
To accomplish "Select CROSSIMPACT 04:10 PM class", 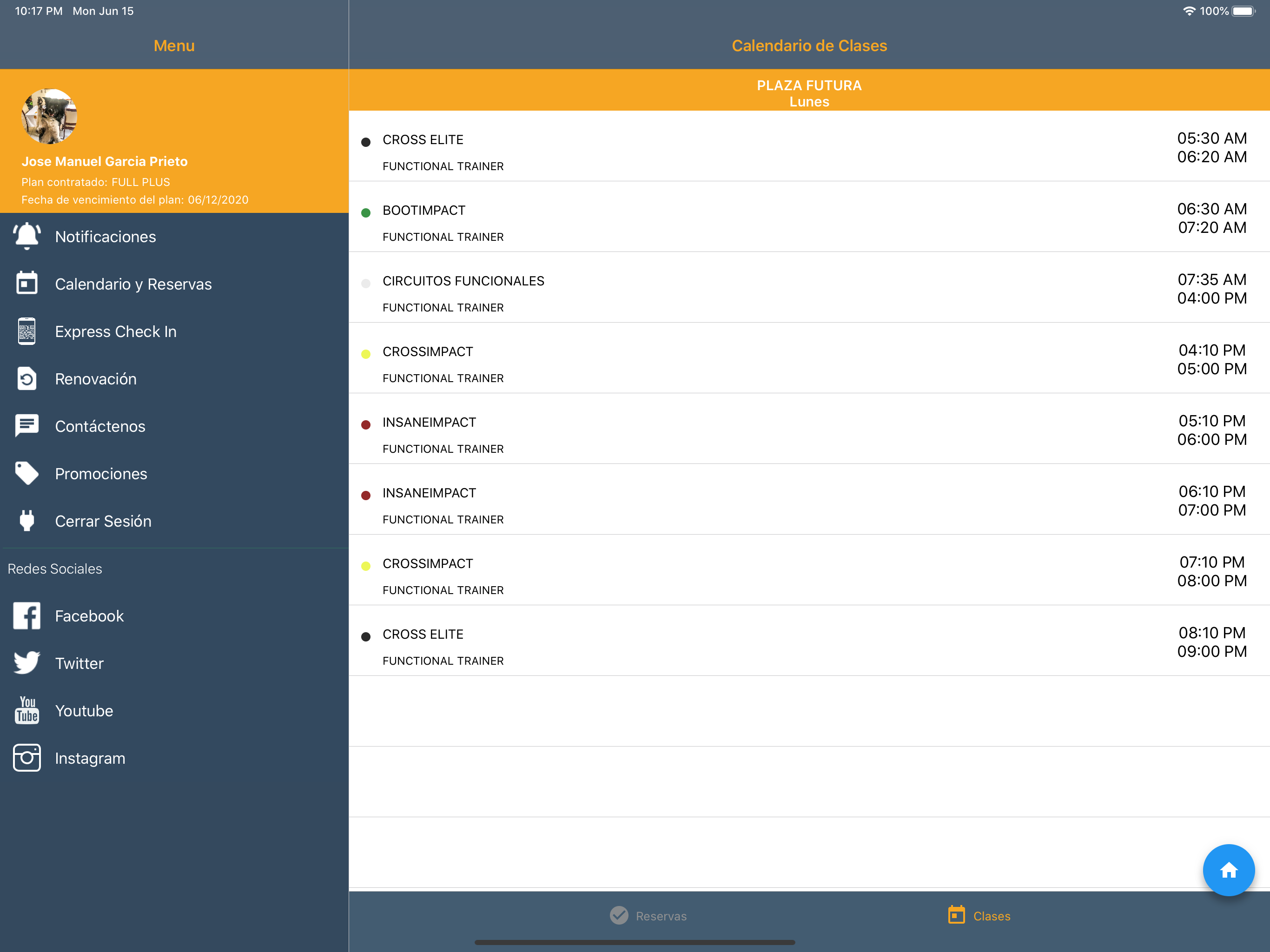I will (809, 358).
